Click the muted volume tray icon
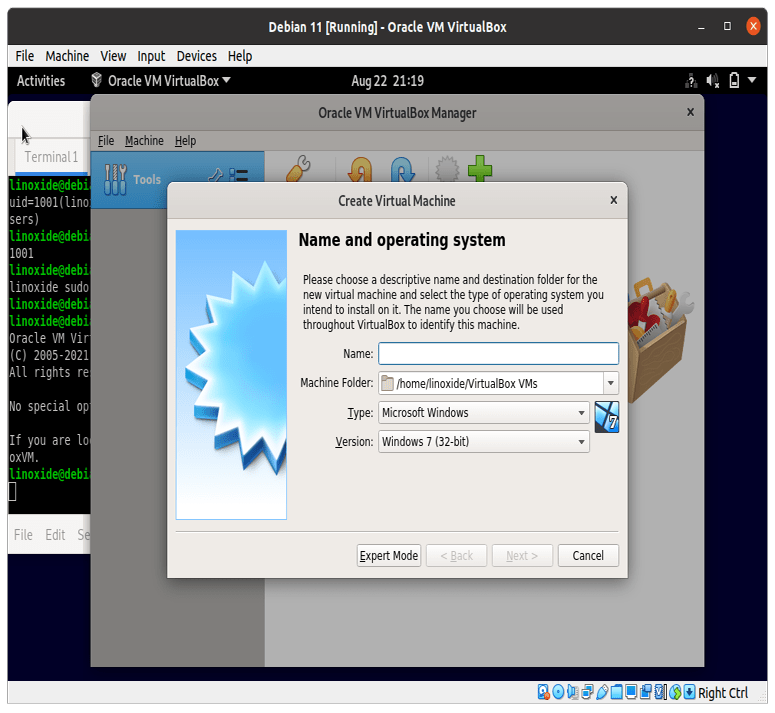The image size is (775, 713). tap(712, 81)
